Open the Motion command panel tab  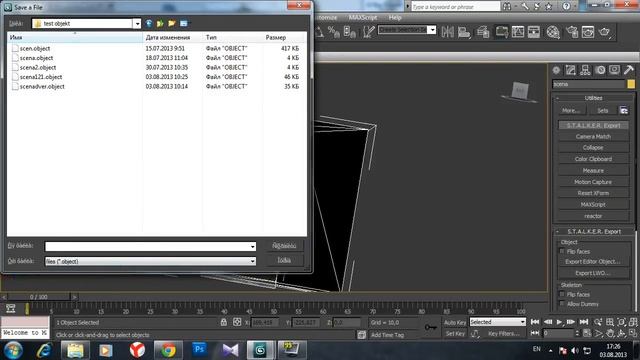[600, 70]
